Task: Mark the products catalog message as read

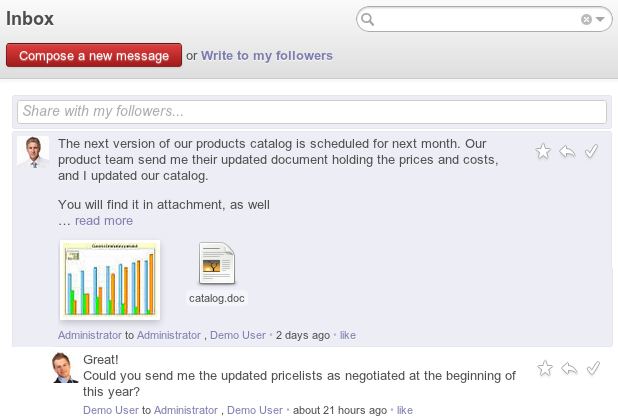Action: point(591,151)
